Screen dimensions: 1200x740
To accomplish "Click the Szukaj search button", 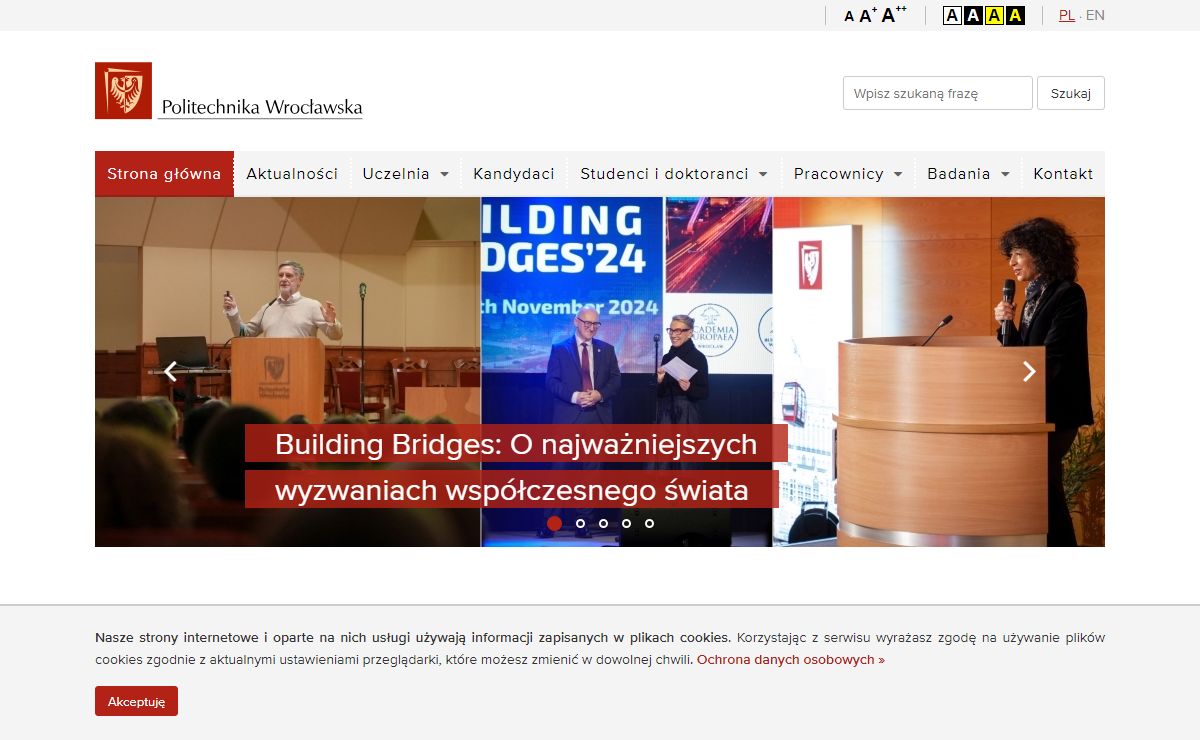I will click(x=1070, y=93).
